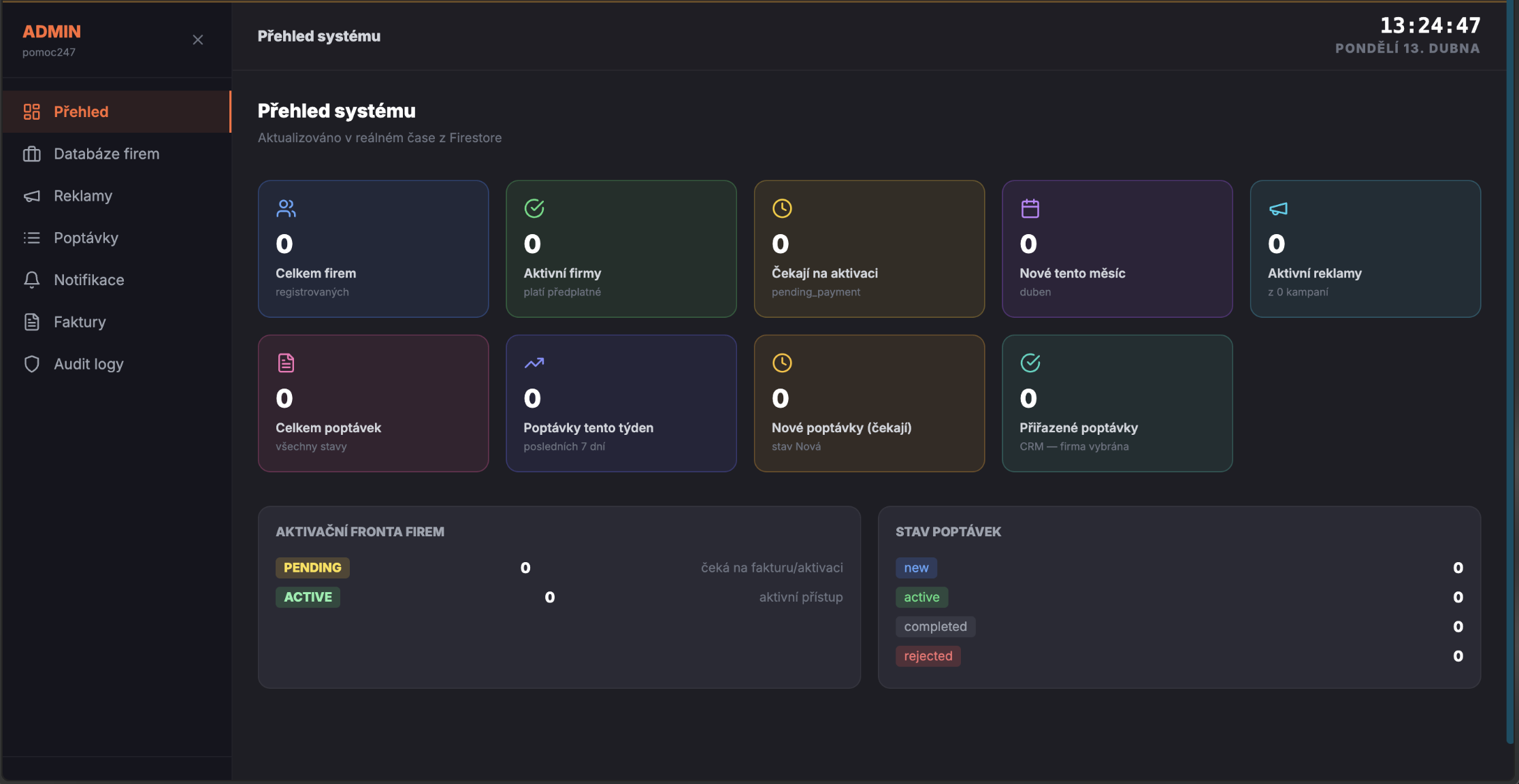Image resolution: width=1519 pixels, height=784 pixels.
Task: Click the shield icon for Audit logy
Action: [x=32, y=364]
